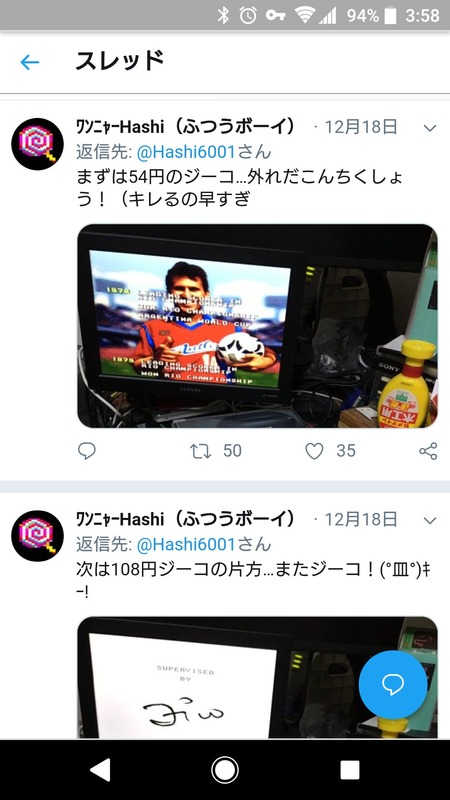Image resolution: width=450 pixels, height=800 pixels.
Task: Open the 'Supervised by' signature photo
Action: pos(257,678)
